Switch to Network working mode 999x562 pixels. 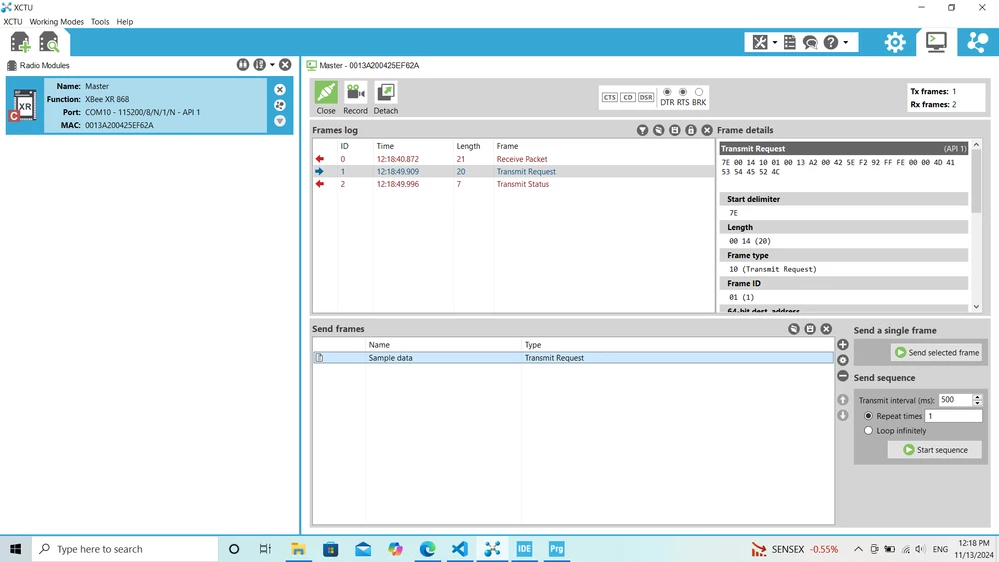[977, 42]
